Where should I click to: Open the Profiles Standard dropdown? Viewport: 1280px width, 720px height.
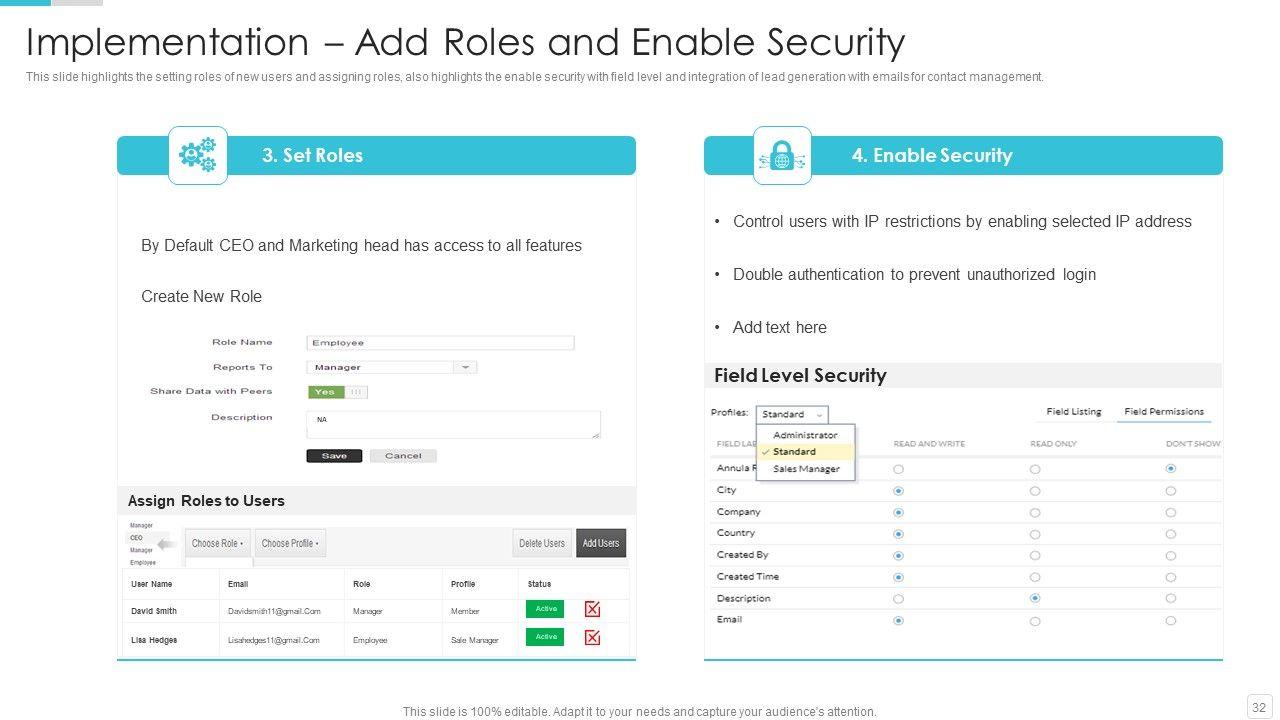(791, 414)
